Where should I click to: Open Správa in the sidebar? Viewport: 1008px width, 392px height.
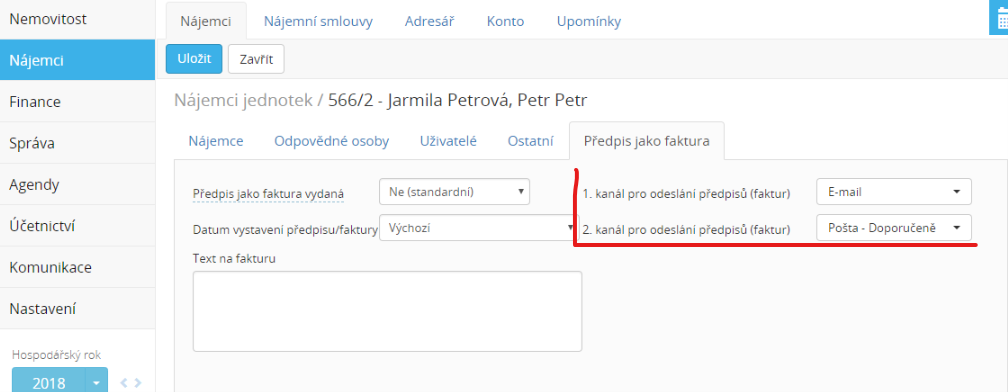pyautogui.click(x=77, y=143)
